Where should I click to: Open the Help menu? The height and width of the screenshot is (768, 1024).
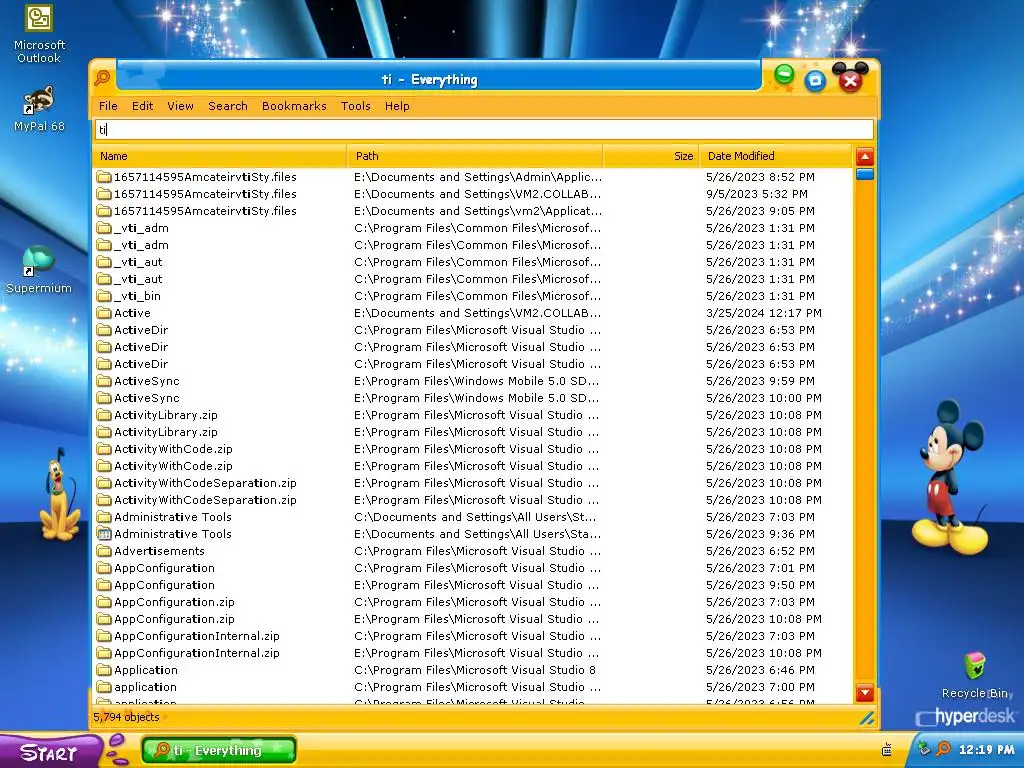pyautogui.click(x=397, y=106)
